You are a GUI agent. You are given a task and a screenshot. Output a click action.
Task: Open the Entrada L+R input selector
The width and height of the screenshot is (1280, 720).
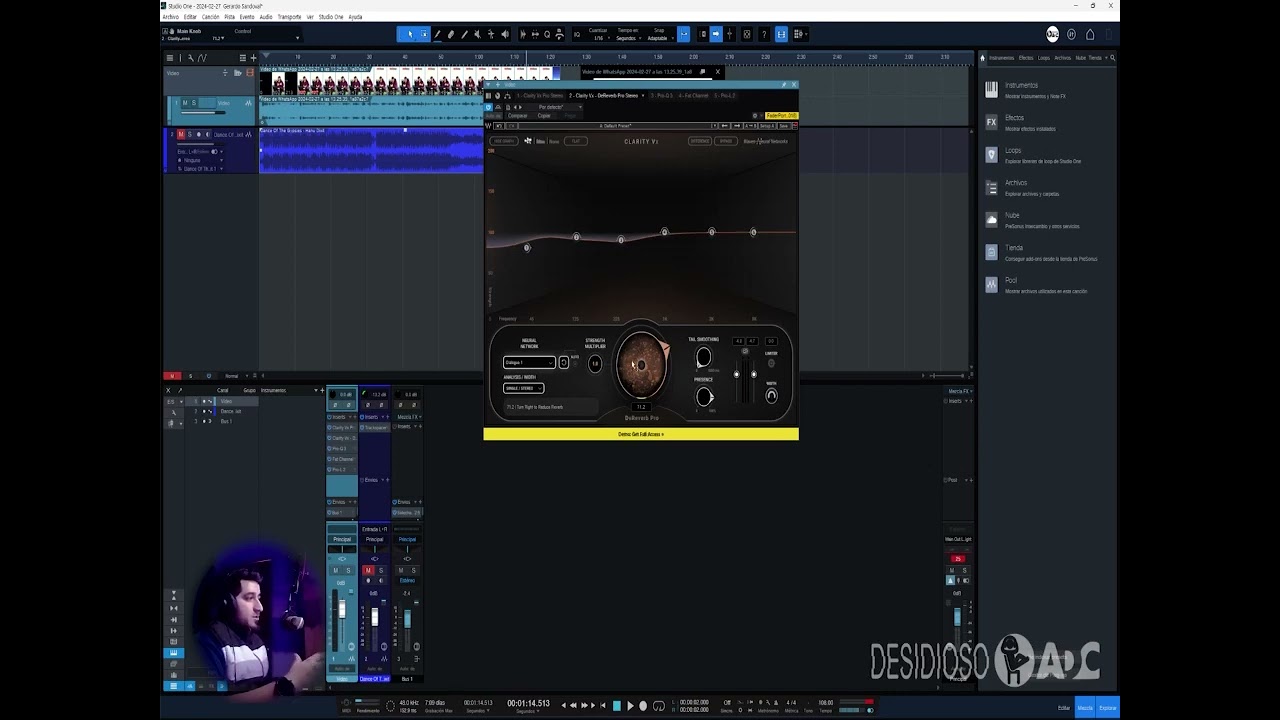[x=375, y=529]
